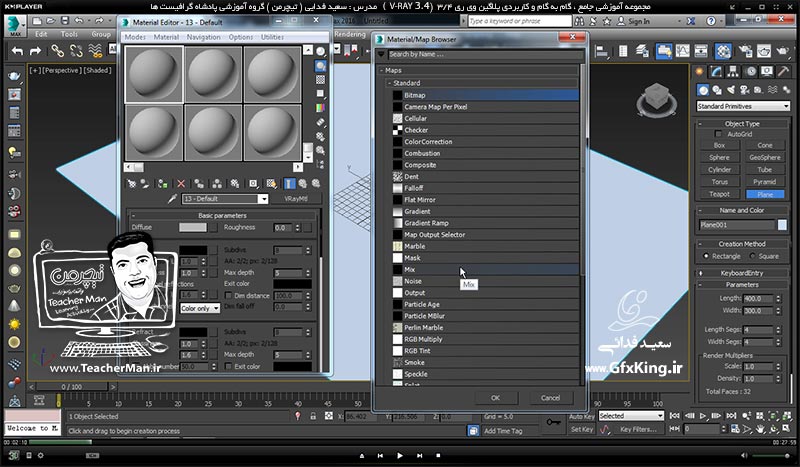Viewport: 800px width, 467px height.
Task: Click the Search by Name field
Action: tap(485, 54)
